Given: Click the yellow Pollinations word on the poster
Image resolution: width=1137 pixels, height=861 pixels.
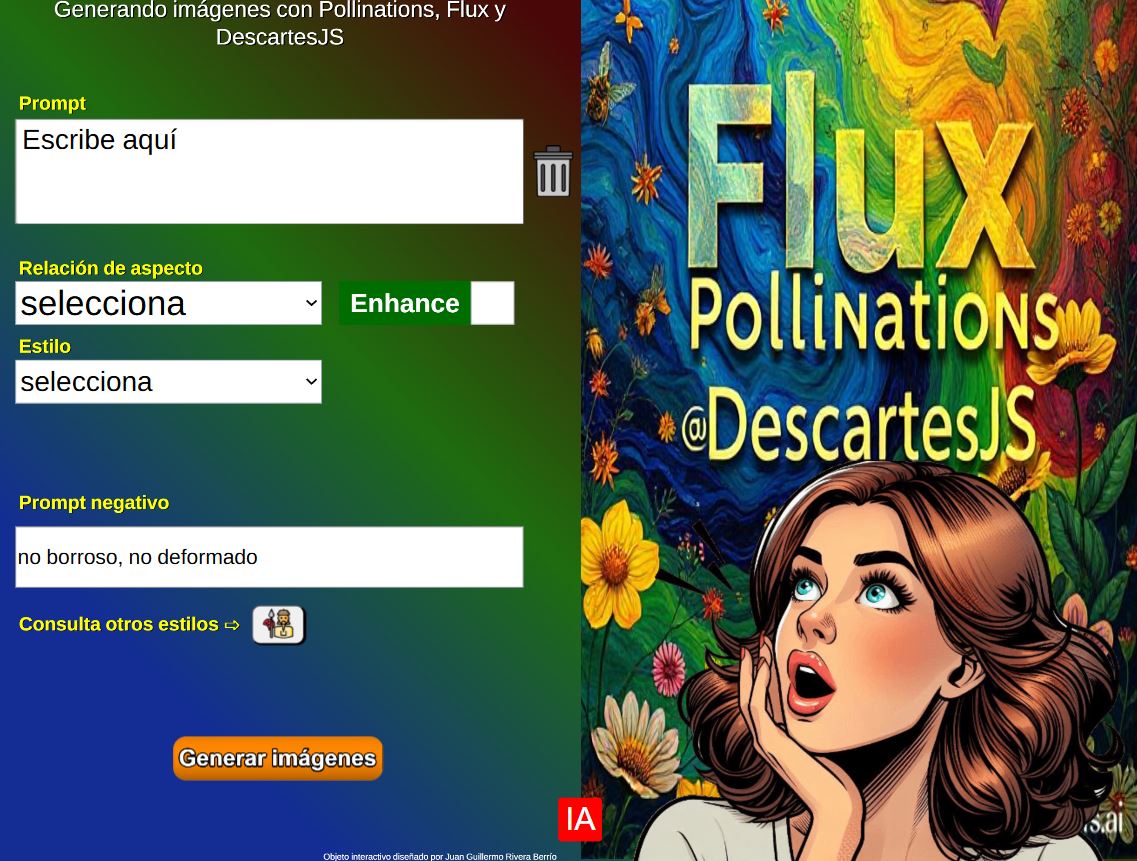Looking at the screenshot, I should [x=873, y=318].
